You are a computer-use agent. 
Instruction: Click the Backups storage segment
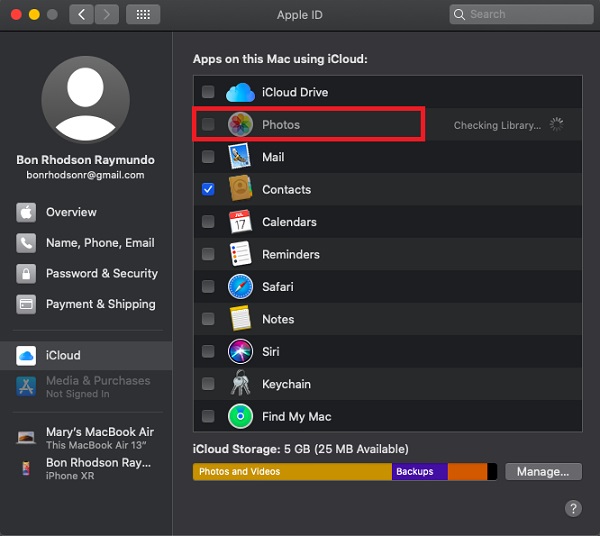click(420, 471)
